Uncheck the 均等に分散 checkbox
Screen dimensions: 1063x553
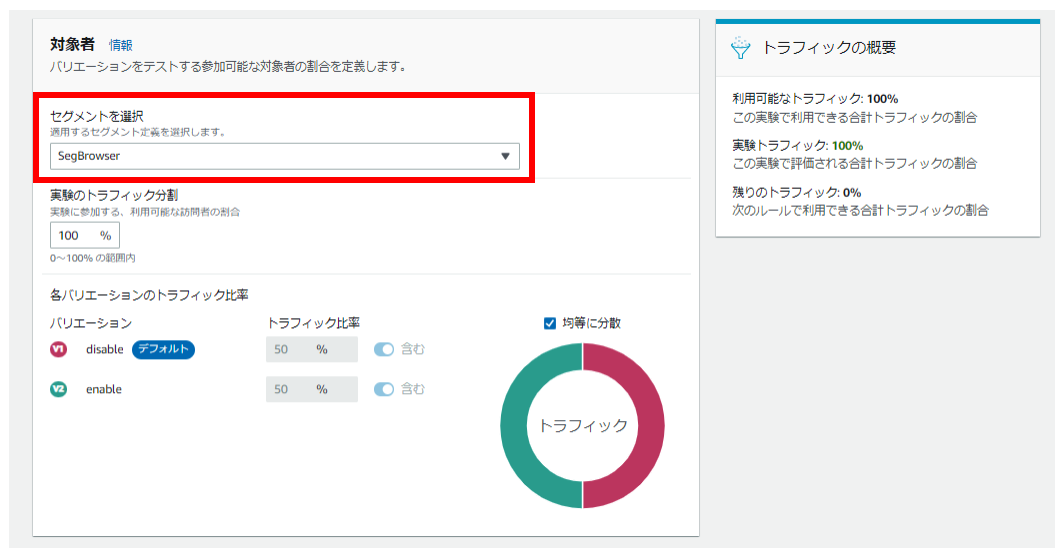(x=549, y=323)
